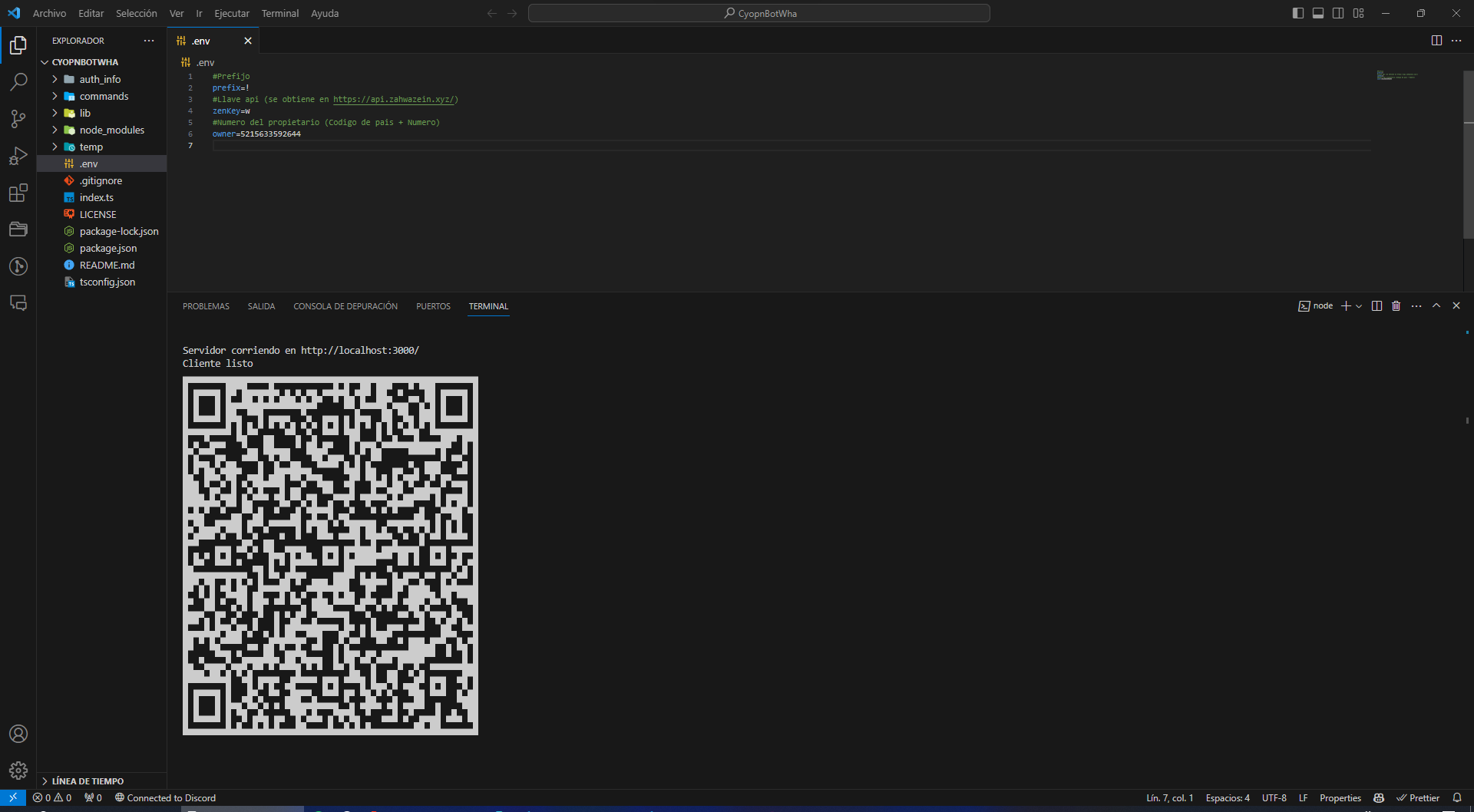Close the .env editor tab
The height and width of the screenshot is (812, 1474).
(x=248, y=41)
